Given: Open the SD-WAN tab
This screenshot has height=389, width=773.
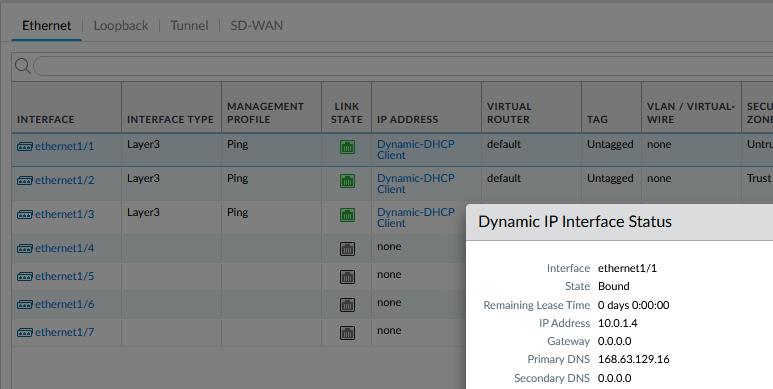Looking at the screenshot, I should click(x=257, y=26).
